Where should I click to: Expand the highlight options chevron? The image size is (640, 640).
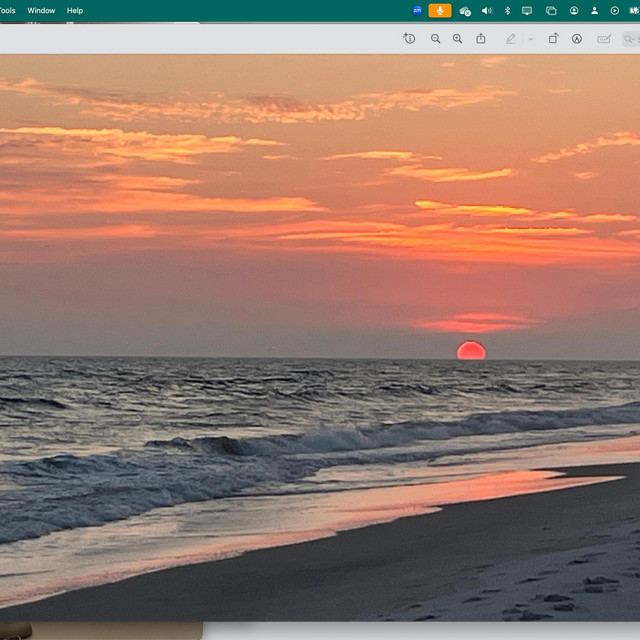pyautogui.click(x=531, y=39)
